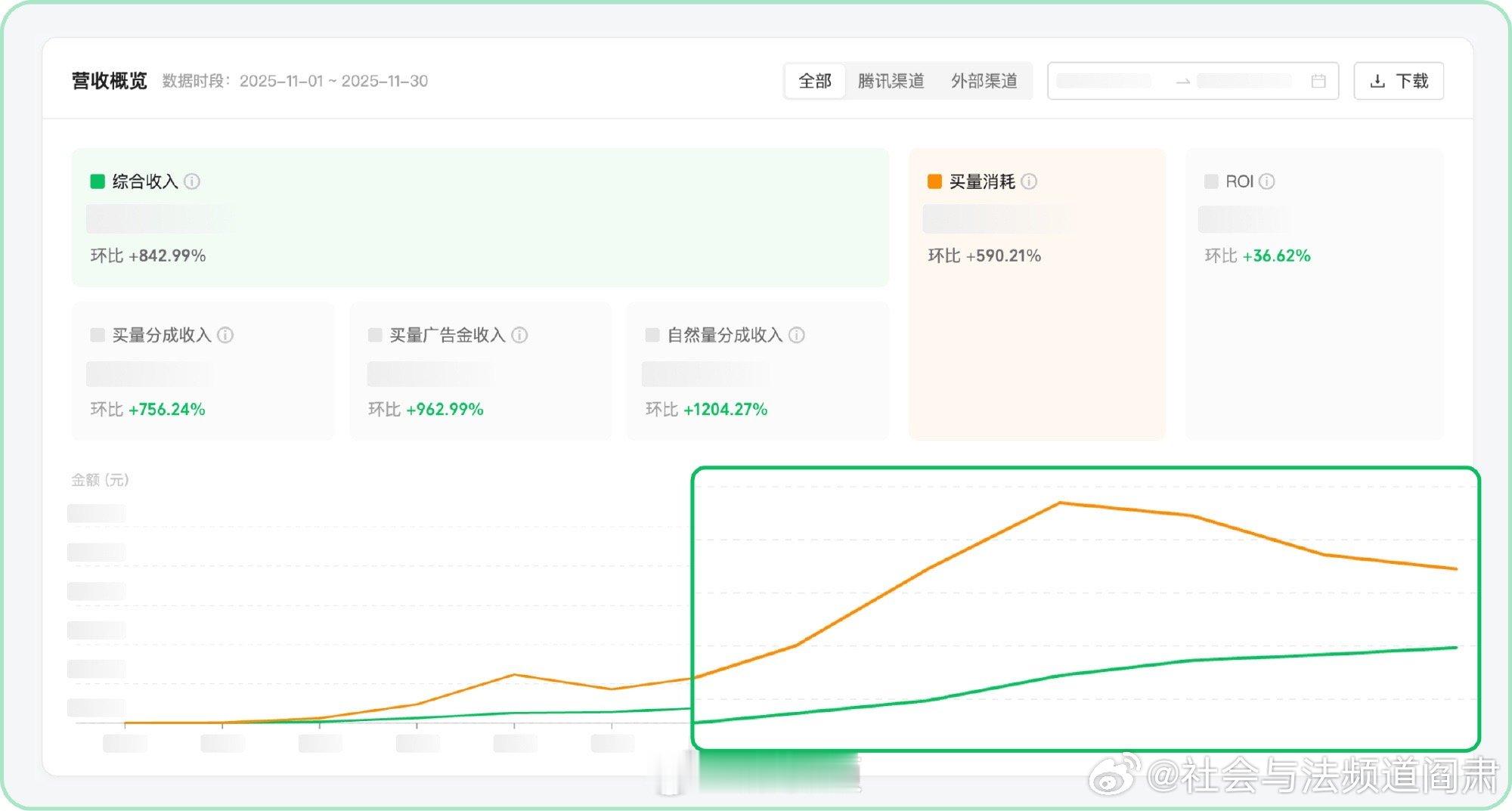Select the ROI metric card

(x=1315, y=294)
